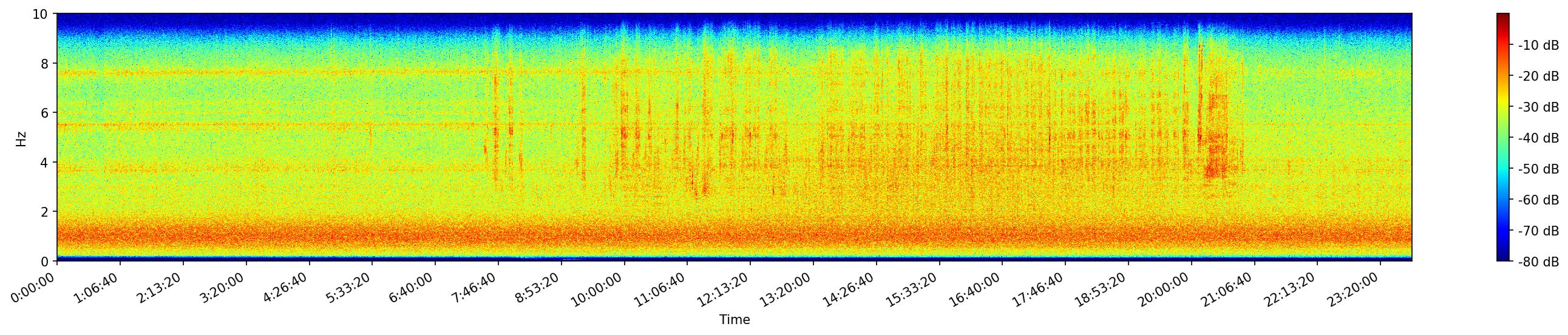Image resolution: width=1568 pixels, height=335 pixels.
Task: Click the -60 dB colorbar label
Action: [1538, 200]
